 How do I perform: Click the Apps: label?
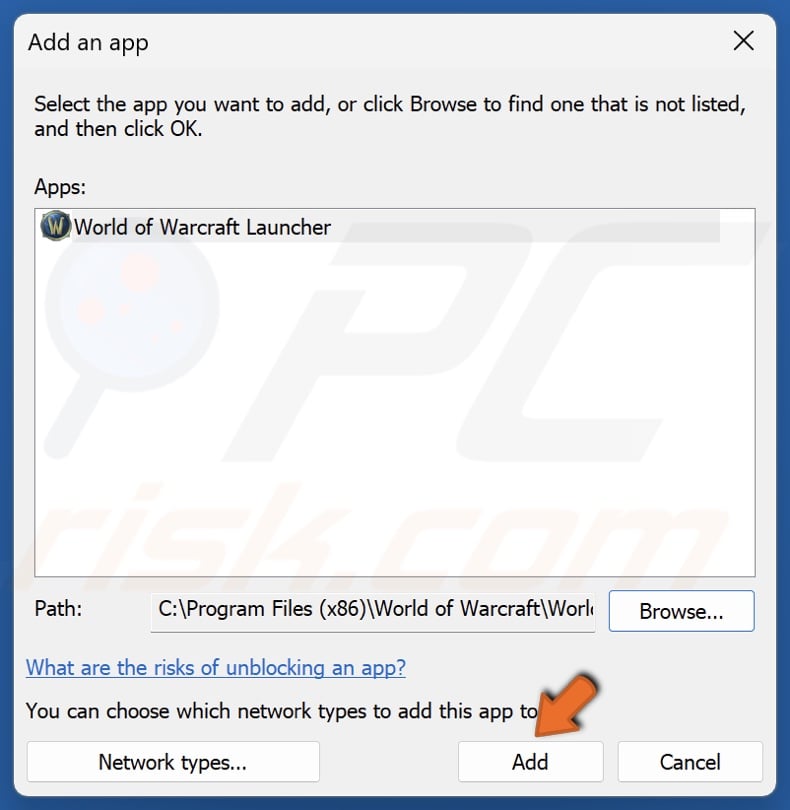[x=60, y=186]
